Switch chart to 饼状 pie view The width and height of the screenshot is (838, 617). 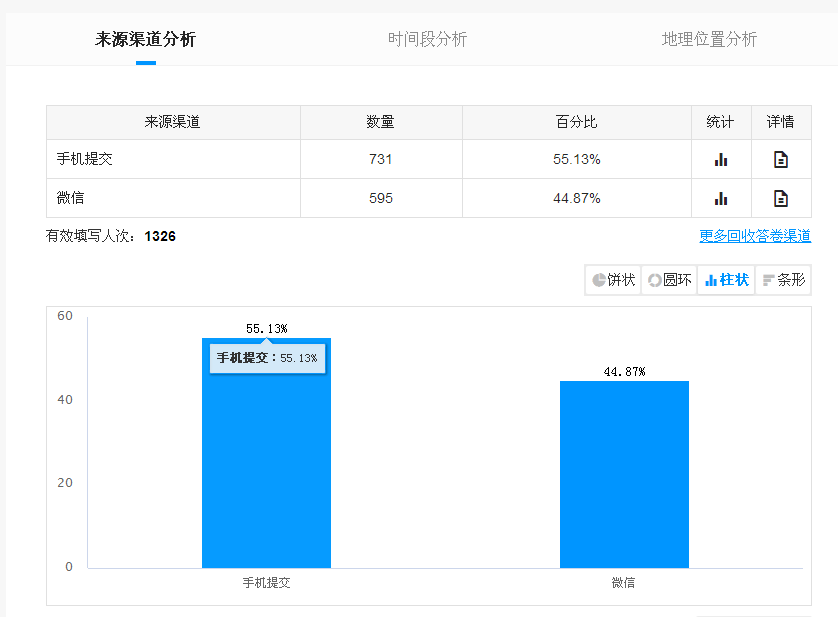(613, 280)
